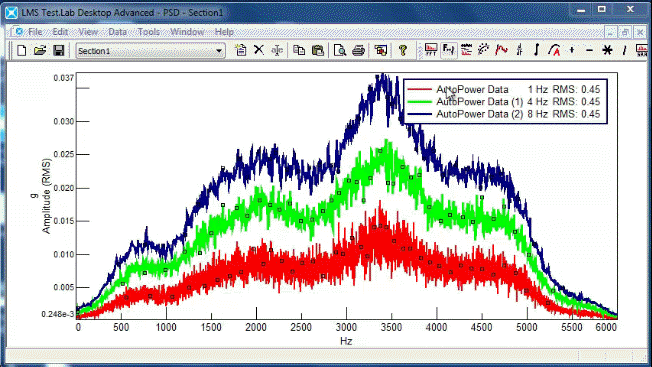Click the minus (subtract) operator icon
652x367 pixels.
pyautogui.click(x=589, y=50)
